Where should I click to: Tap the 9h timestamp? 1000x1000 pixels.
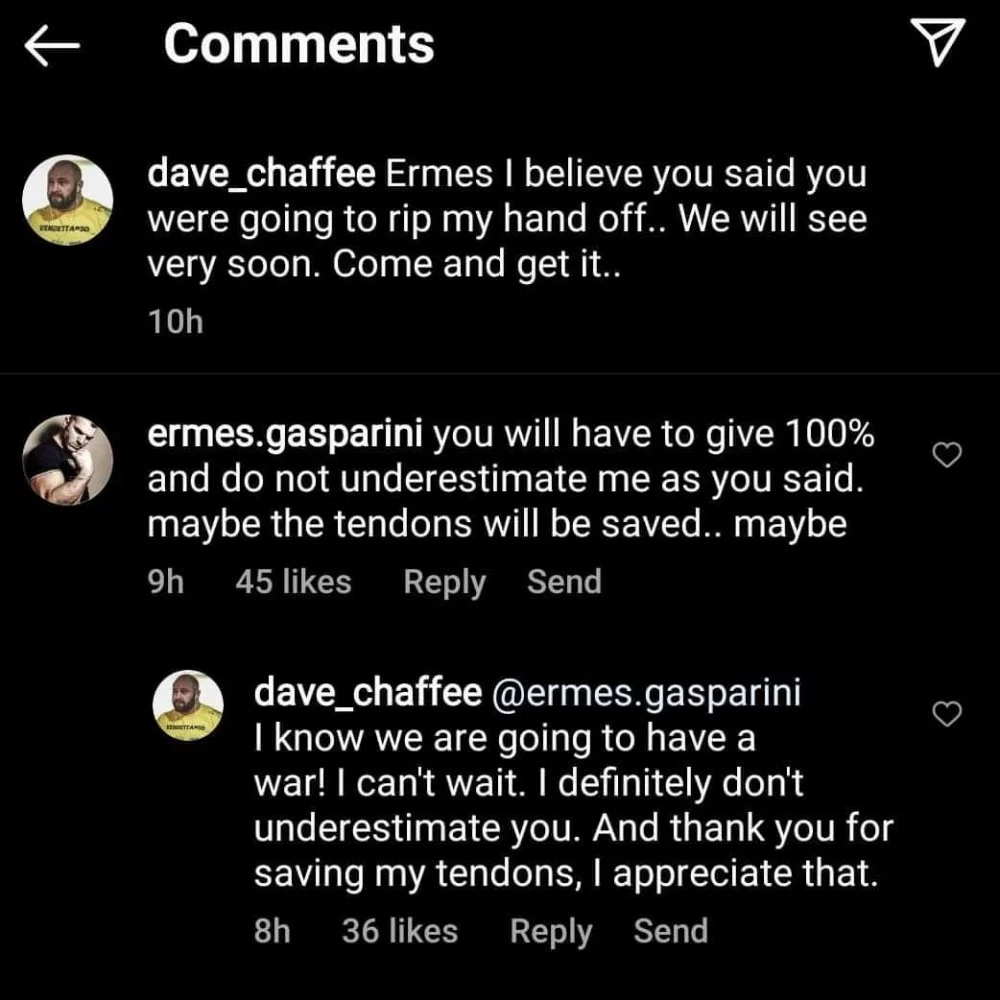tap(166, 582)
